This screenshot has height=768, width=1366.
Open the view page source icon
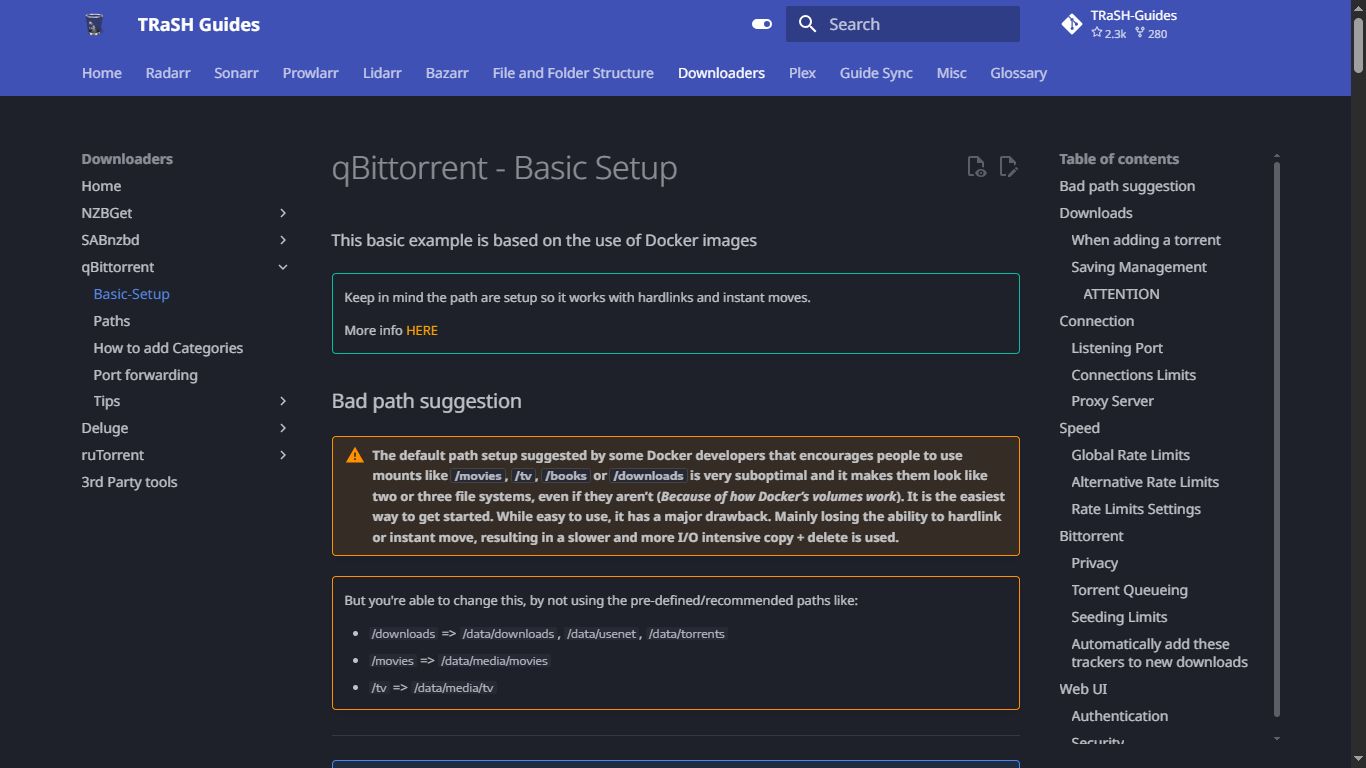977,167
